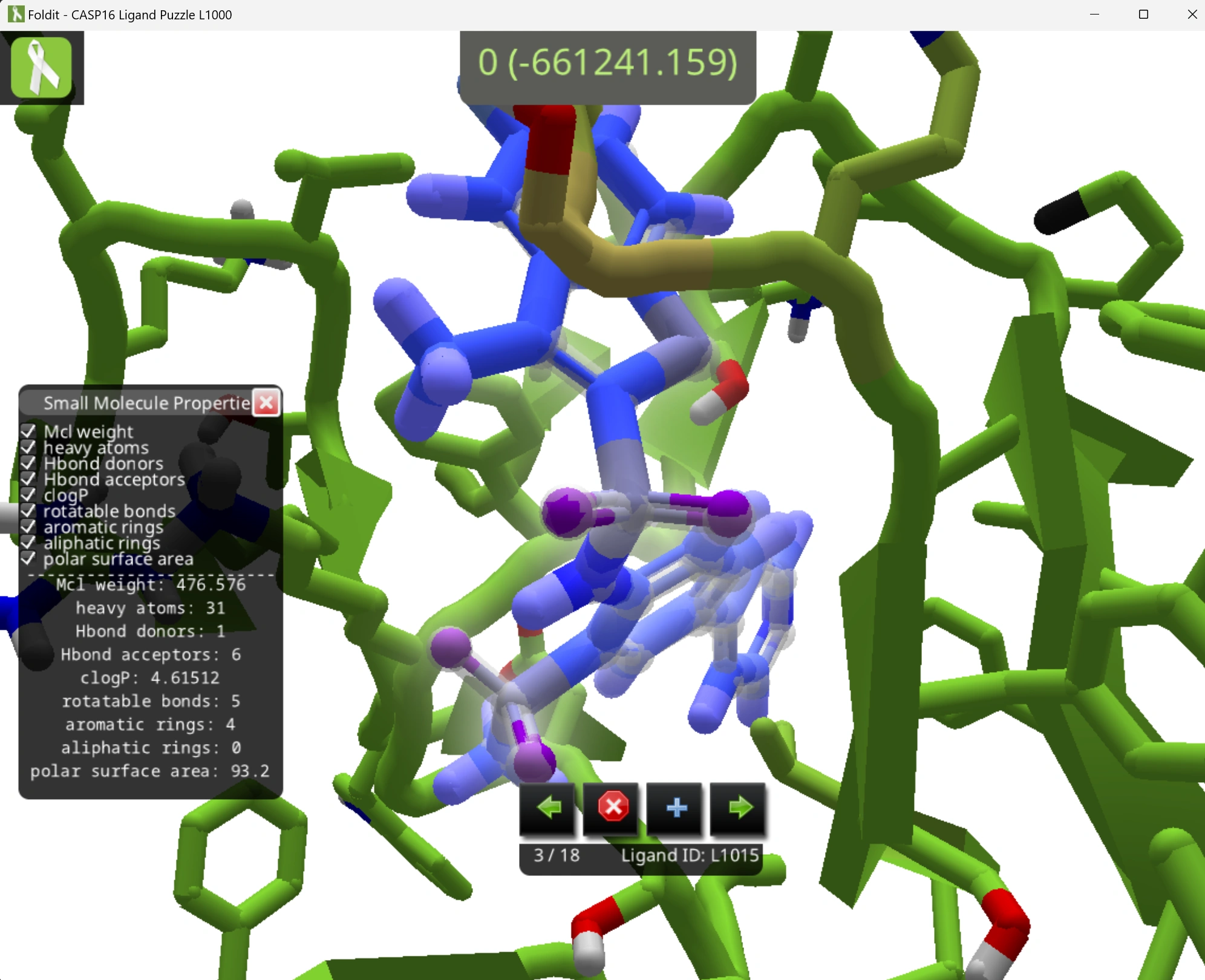Go to previous ligand with green left arrow
The height and width of the screenshot is (980, 1205).
pyautogui.click(x=549, y=808)
